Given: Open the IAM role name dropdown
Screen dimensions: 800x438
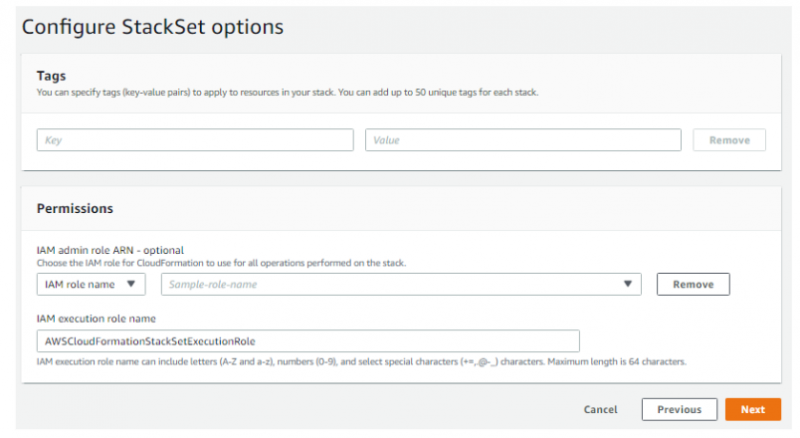Looking at the screenshot, I should click(x=90, y=285).
